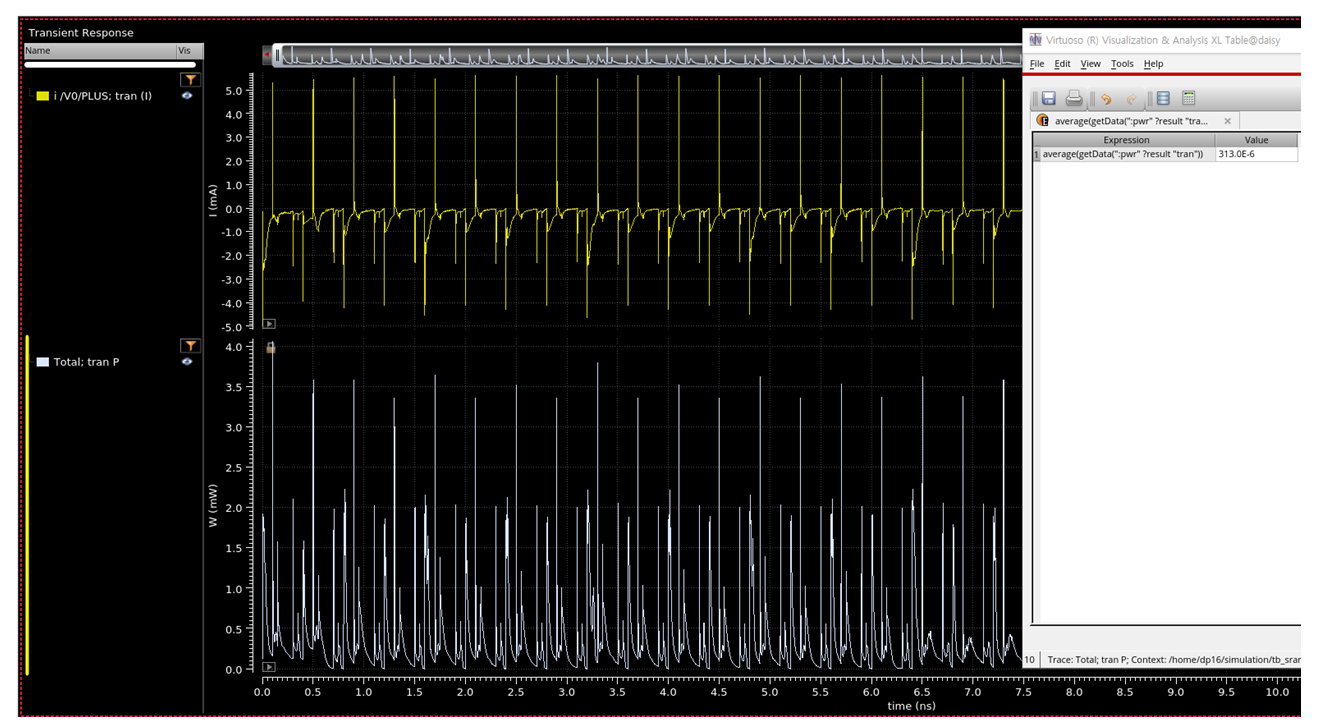Click the filter funnel above the power trace

pos(189,346)
